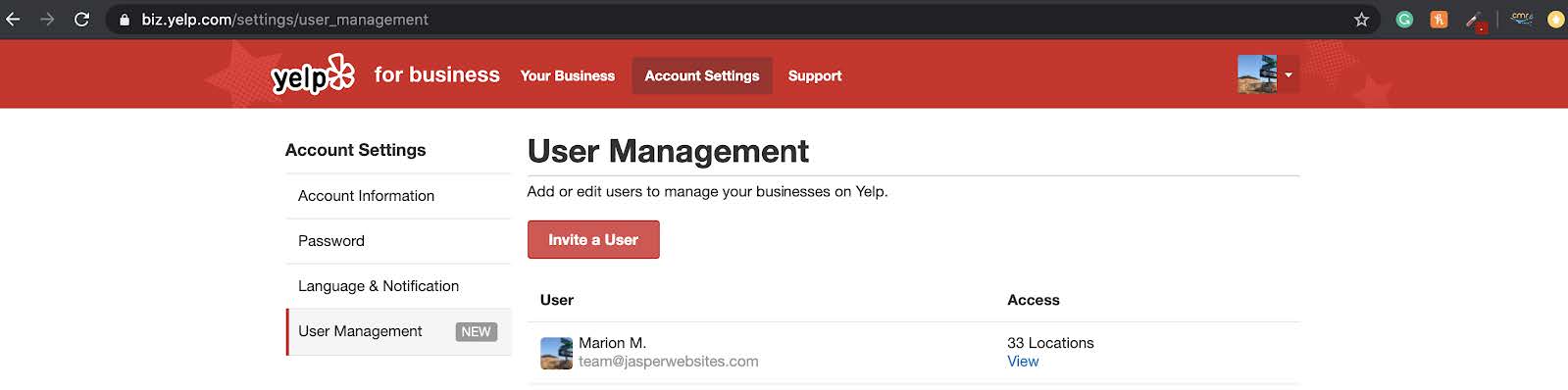Screen dimensions: 1568x390
Task: Click the Yelp logo
Action: 313,74
